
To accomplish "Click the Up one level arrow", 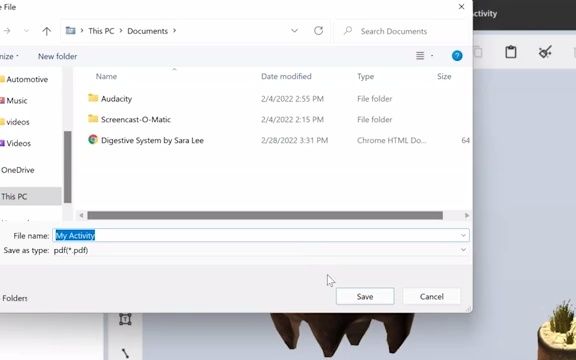I will [x=46, y=31].
